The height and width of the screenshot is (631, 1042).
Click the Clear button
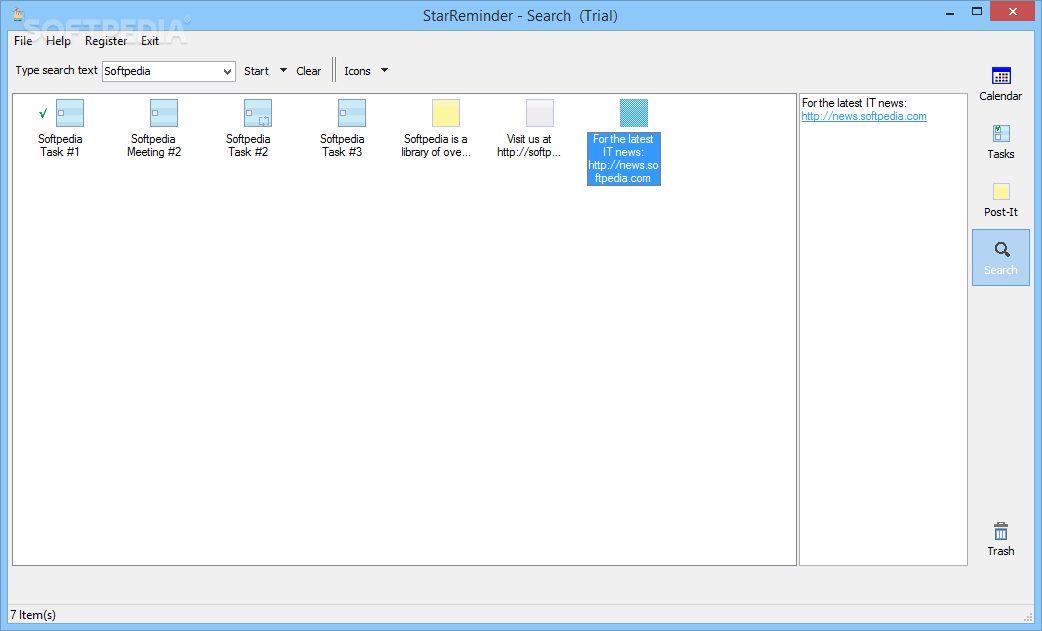pyautogui.click(x=308, y=71)
